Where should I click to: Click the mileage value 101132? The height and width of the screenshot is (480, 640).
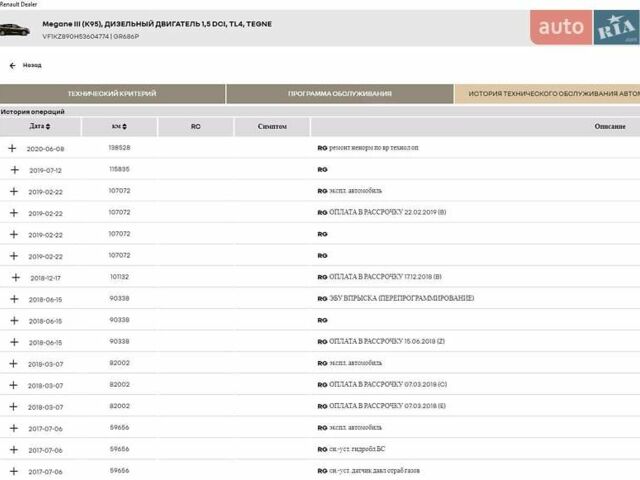coord(119,277)
